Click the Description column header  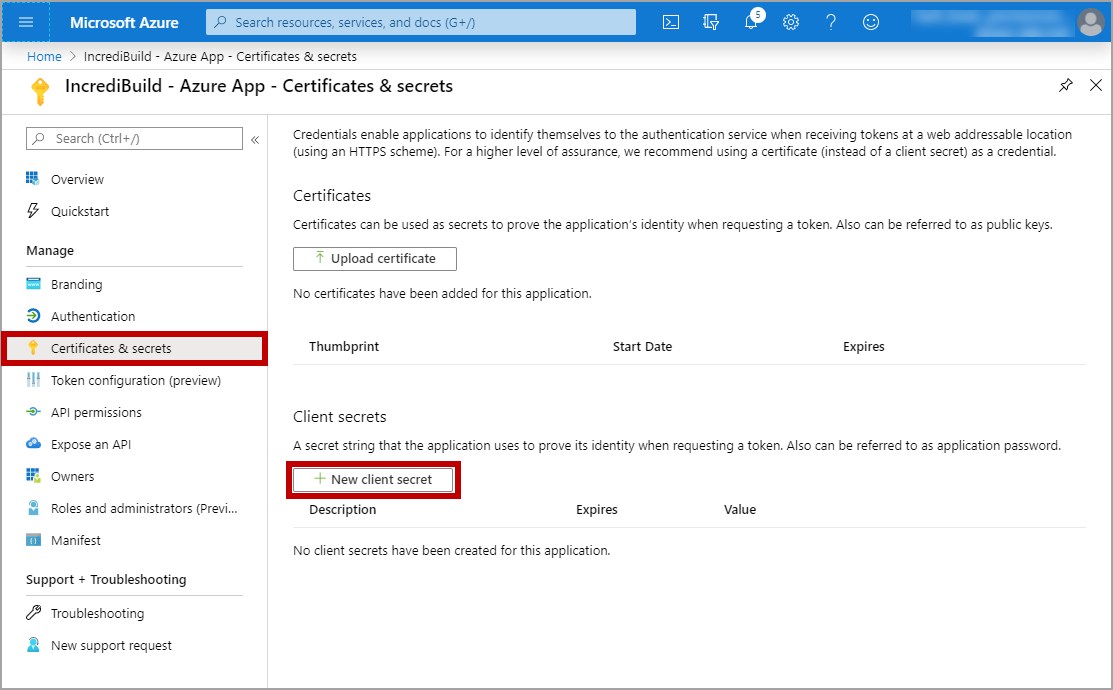tap(342, 510)
